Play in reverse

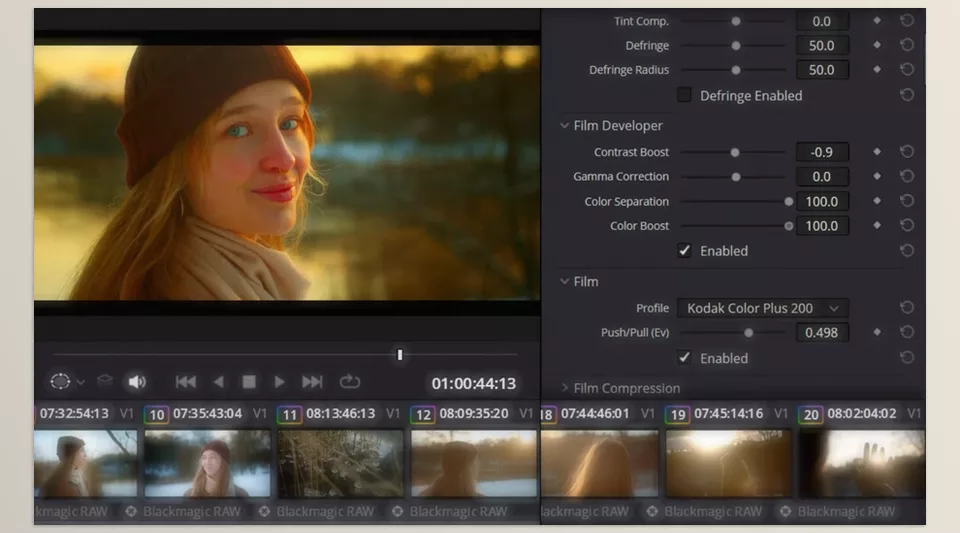(x=219, y=382)
